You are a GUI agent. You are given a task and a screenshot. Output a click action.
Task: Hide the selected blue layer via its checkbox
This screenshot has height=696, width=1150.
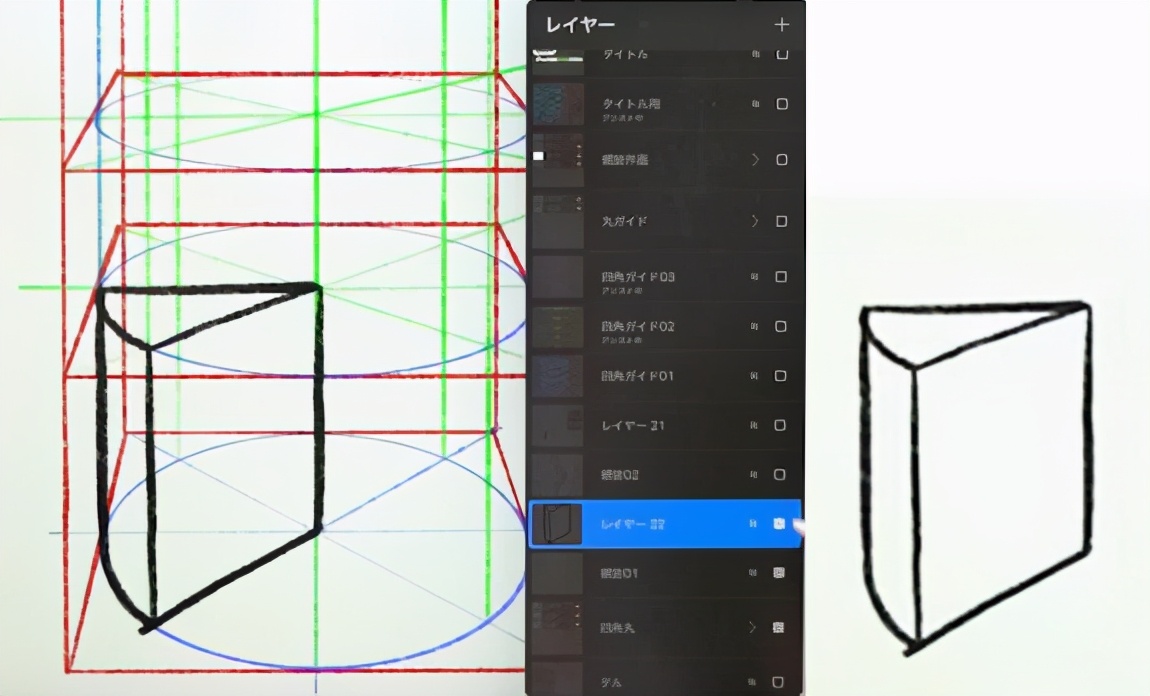pyautogui.click(x=781, y=524)
